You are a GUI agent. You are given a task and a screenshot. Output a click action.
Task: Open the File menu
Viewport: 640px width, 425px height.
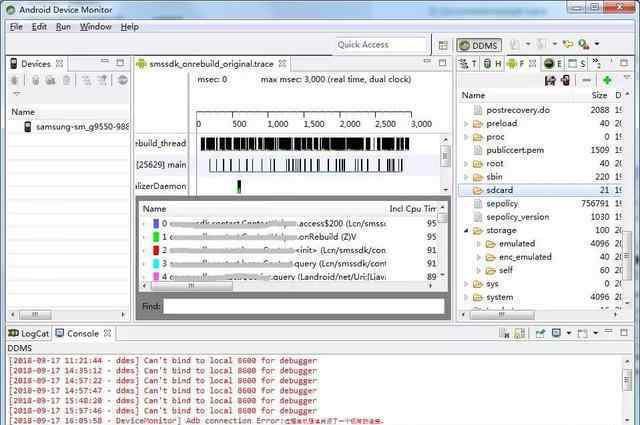(x=16, y=27)
